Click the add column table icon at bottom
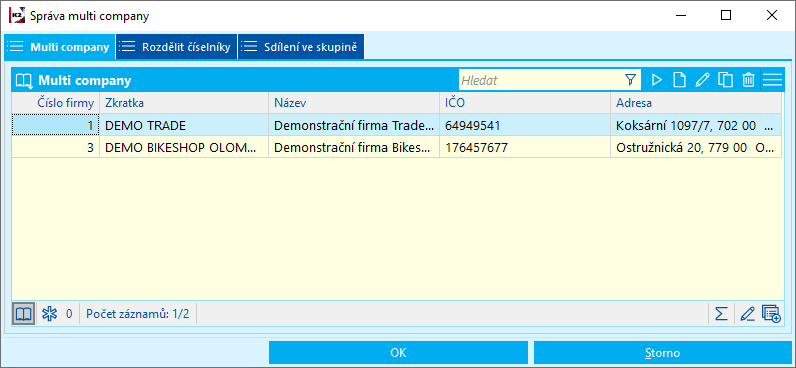 tap(772, 314)
